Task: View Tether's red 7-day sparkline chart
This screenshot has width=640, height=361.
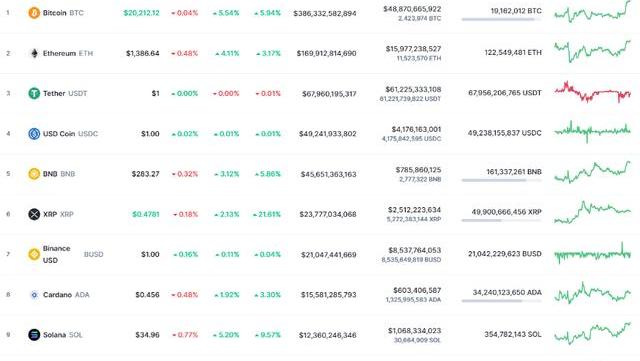Action: click(592, 92)
